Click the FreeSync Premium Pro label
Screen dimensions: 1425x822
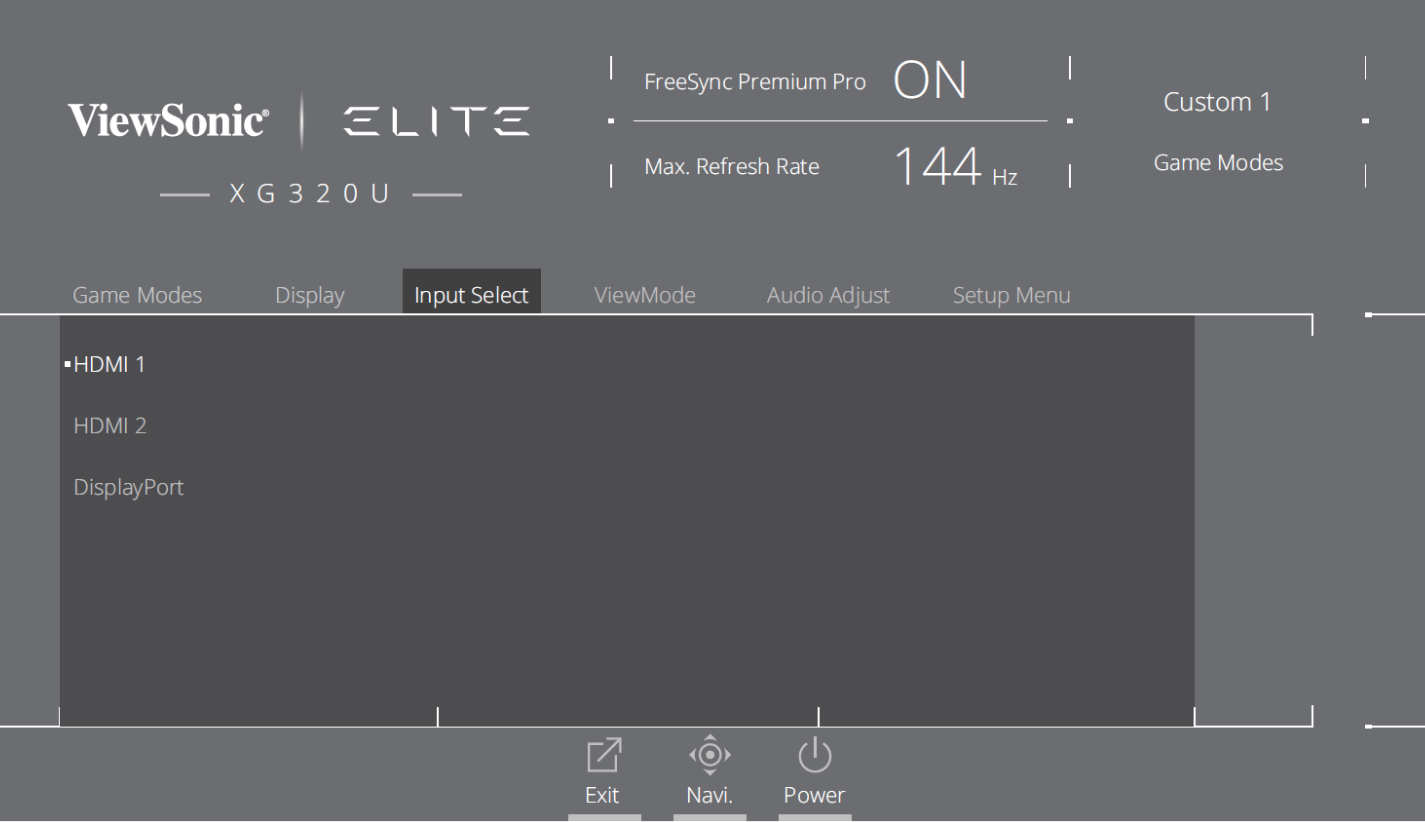(755, 82)
